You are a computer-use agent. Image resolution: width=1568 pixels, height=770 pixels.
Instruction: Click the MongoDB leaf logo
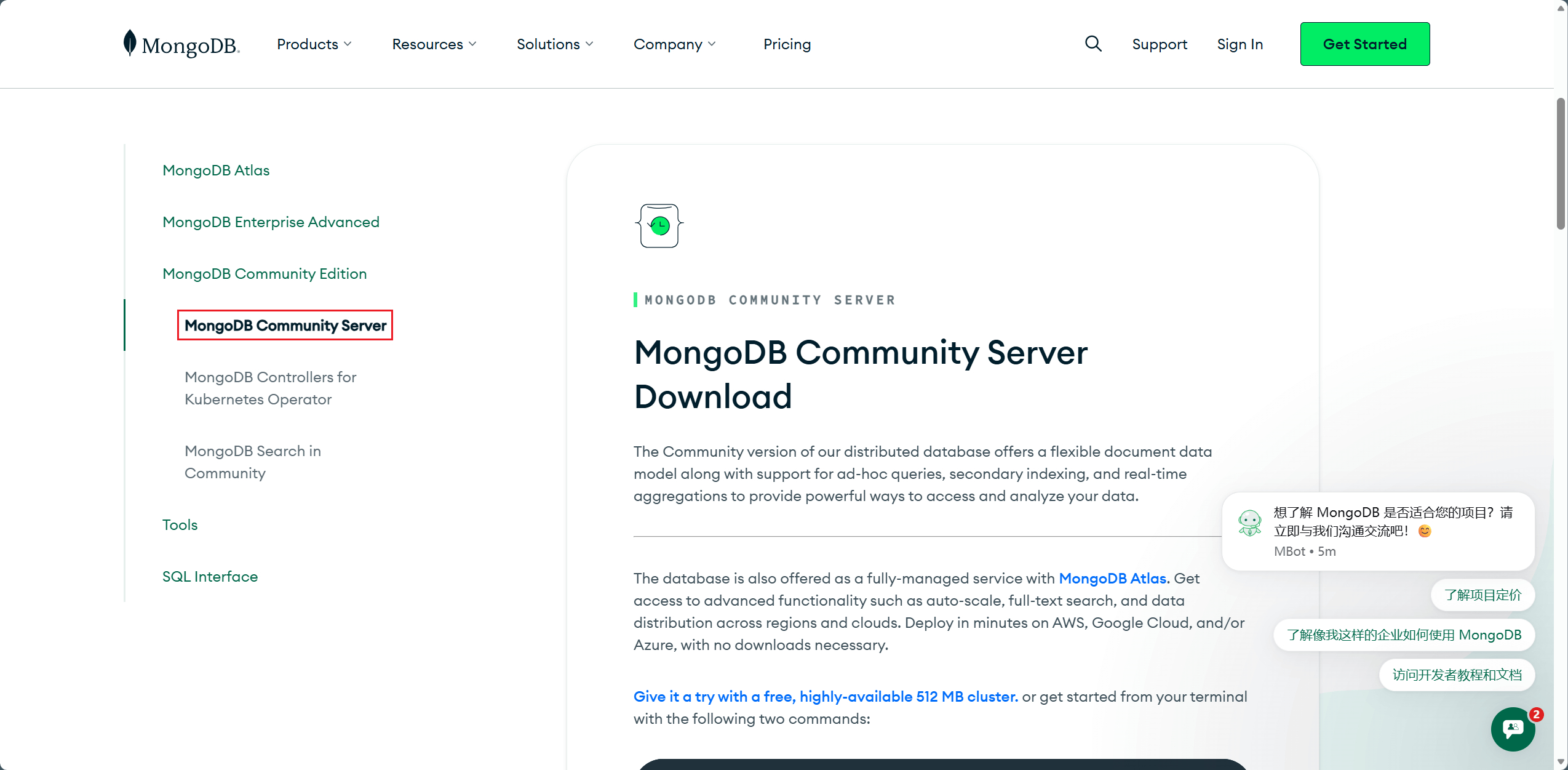[x=130, y=43]
